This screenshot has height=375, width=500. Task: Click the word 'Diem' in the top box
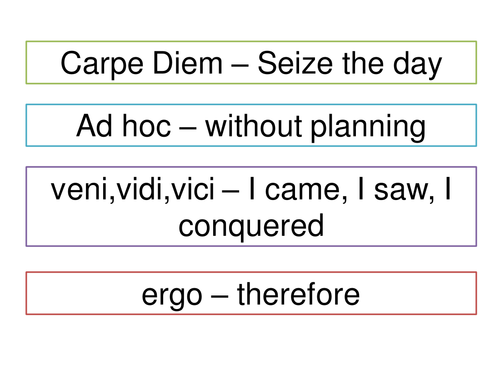[x=188, y=63]
